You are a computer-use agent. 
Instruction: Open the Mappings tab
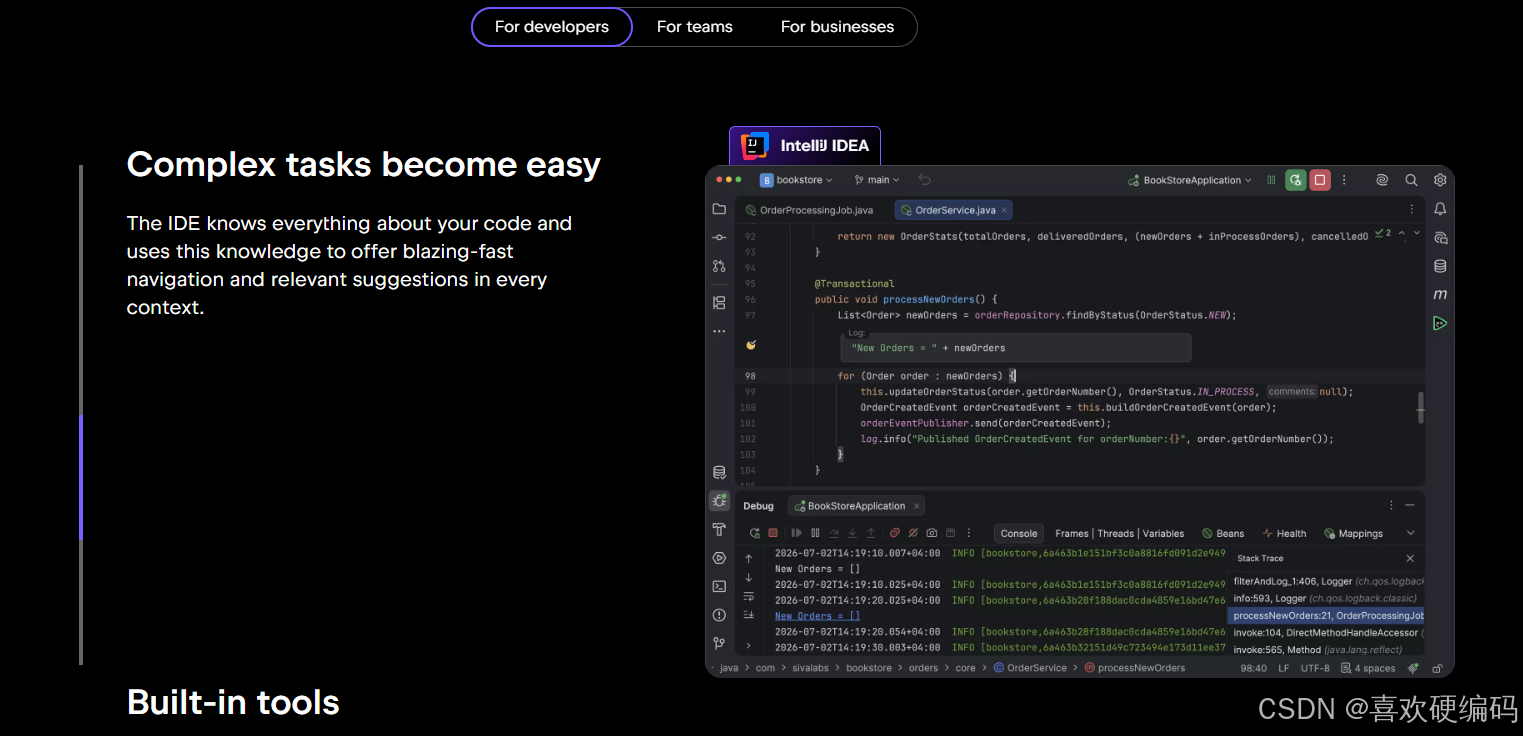pos(1353,533)
